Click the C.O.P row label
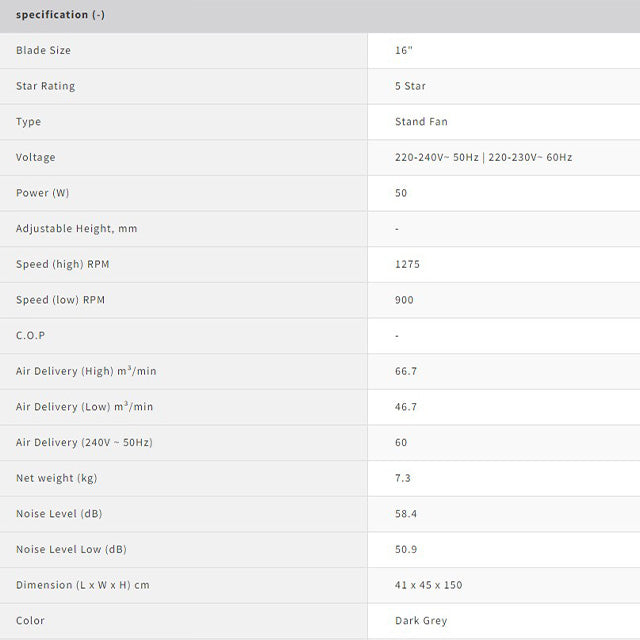Viewport: 640px width, 640px height. click(x=31, y=336)
